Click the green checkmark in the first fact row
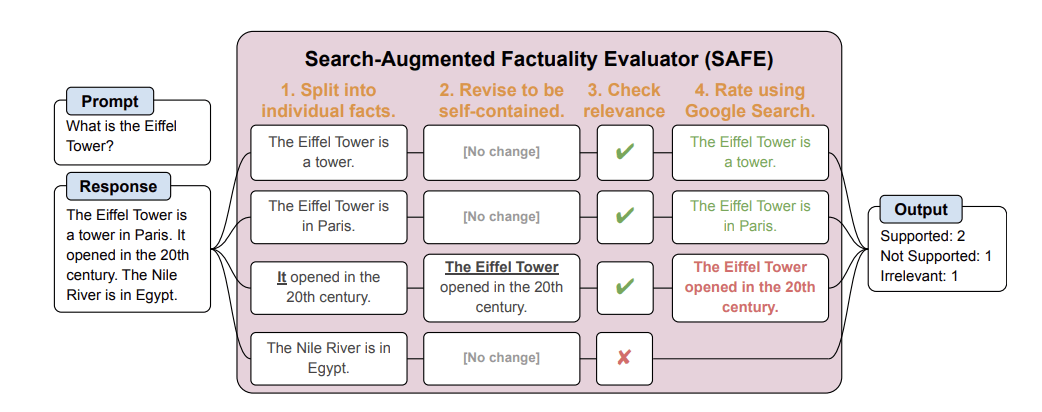 point(625,152)
